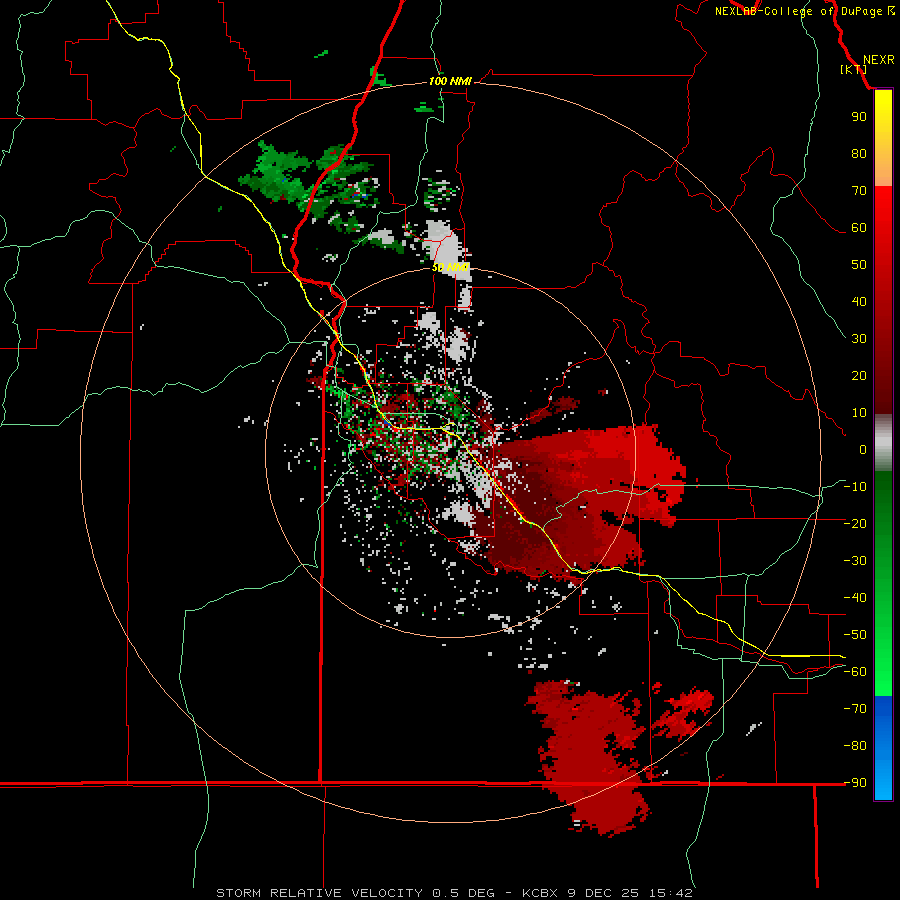Screen dimensions: 900x900
Task: Click the 0 value on the velocity scale
Action: [863, 449]
